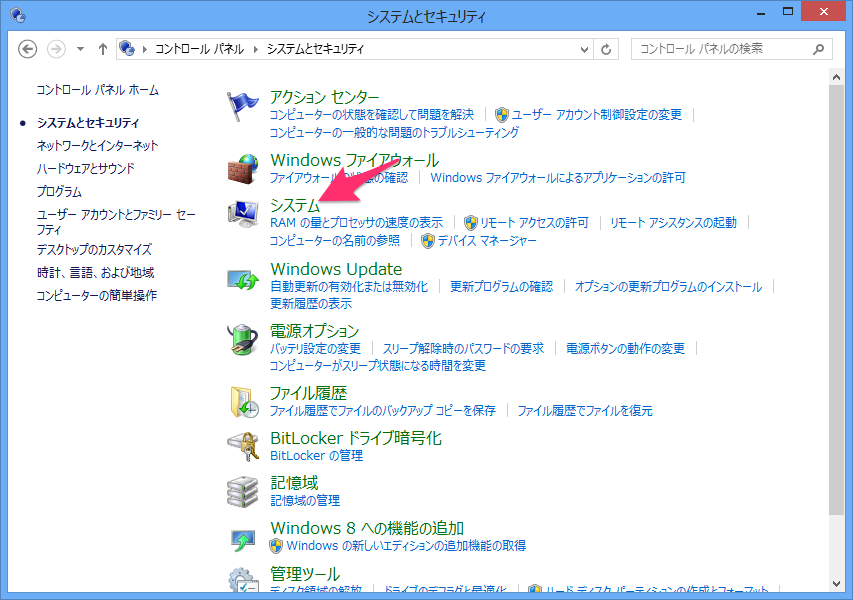The image size is (853, 600).
Task: Open the Windows Update heading link
Action: [x=336, y=269]
